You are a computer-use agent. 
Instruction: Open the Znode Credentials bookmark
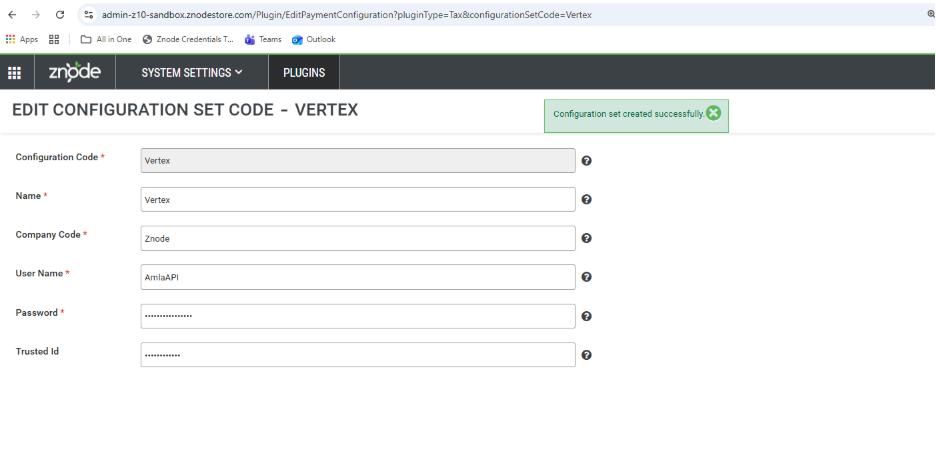(188, 39)
